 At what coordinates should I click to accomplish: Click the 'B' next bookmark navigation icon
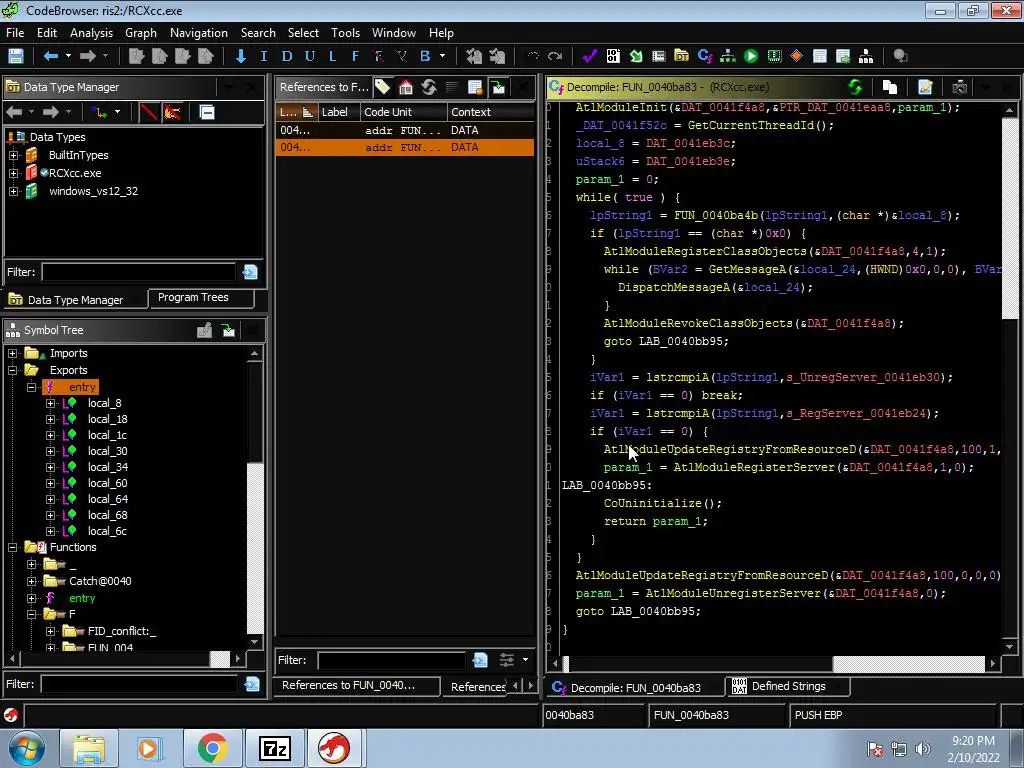(x=425, y=56)
